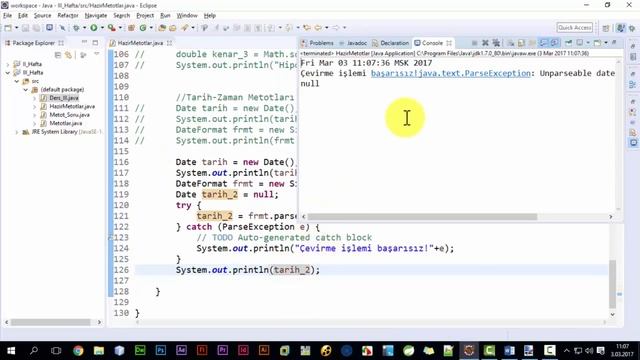Open the File menu
Image resolution: width=640 pixels, height=360 pixels.
click(x=7, y=16)
